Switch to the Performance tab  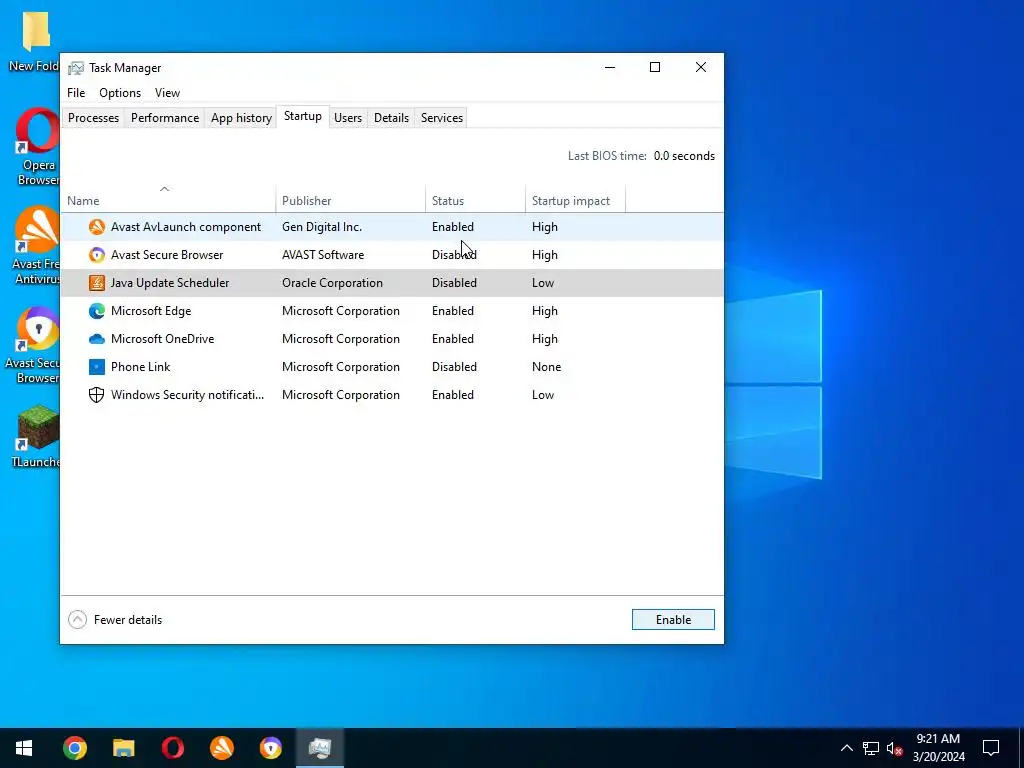165,118
